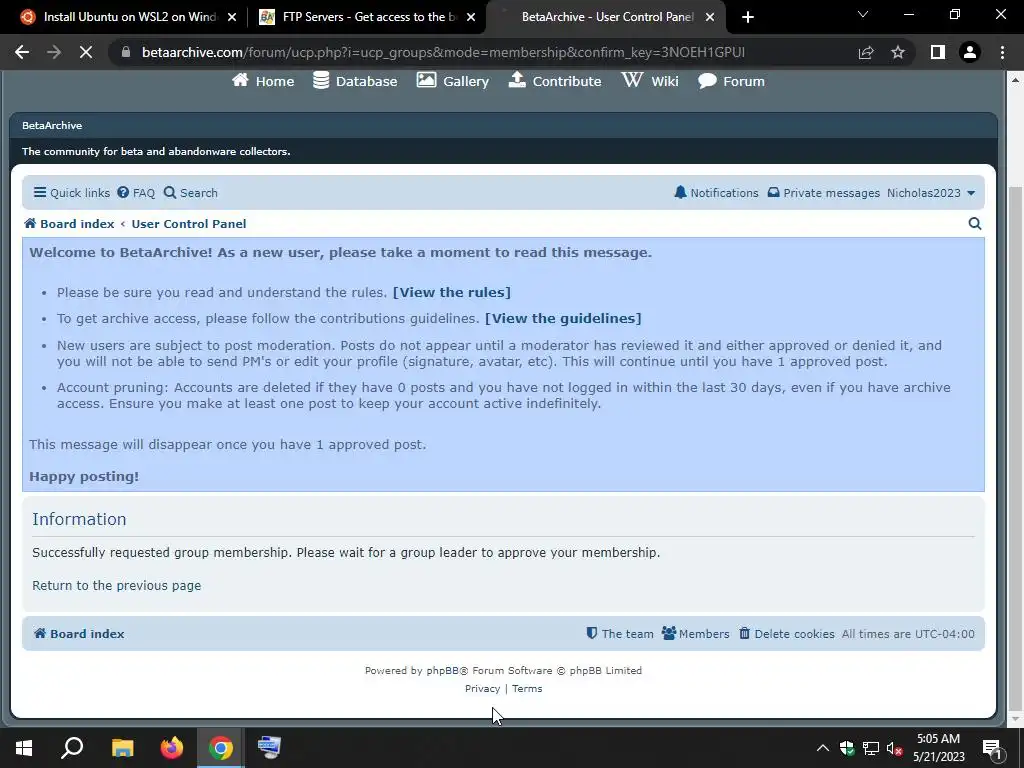Open File Explorer from taskbar

(x=122, y=748)
